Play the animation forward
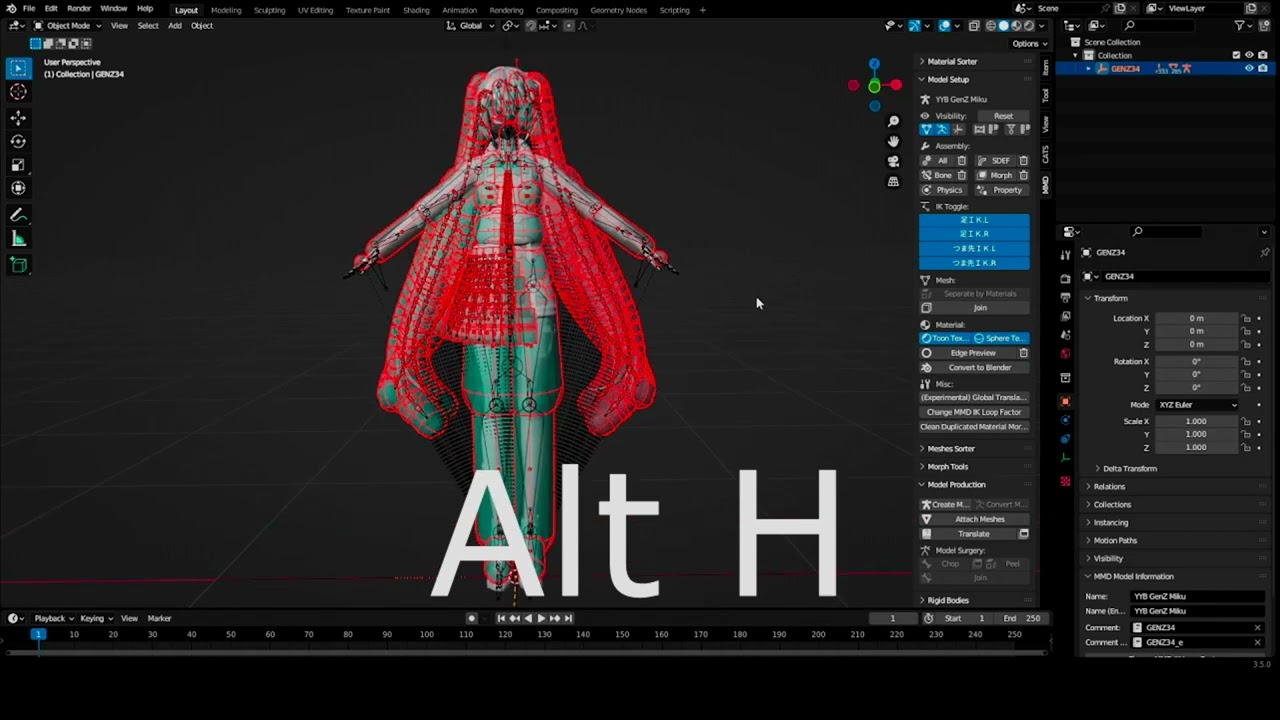Image resolution: width=1280 pixels, height=720 pixels. pyautogui.click(x=541, y=618)
